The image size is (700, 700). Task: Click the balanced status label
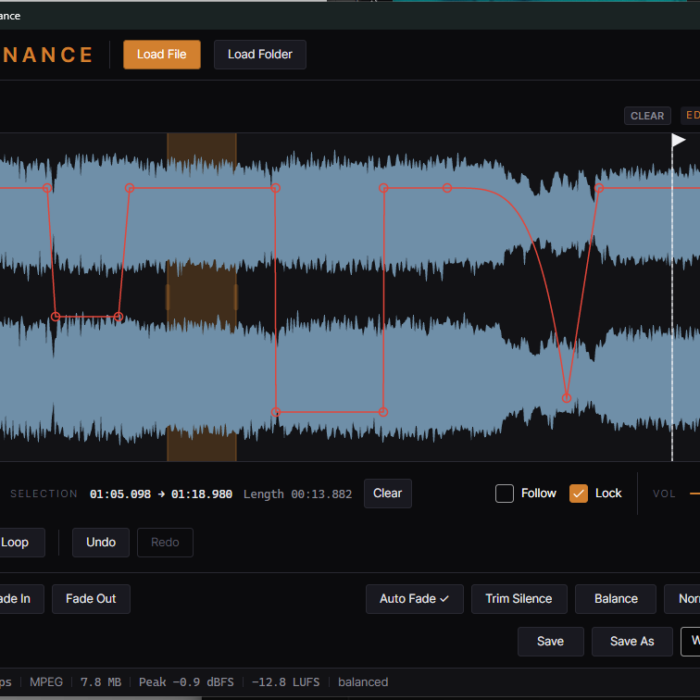point(363,682)
